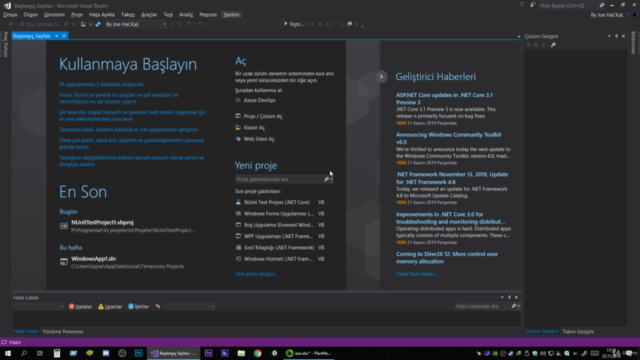Toggle the İletiler messages filter
The image size is (640, 360).
(x=139, y=307)
